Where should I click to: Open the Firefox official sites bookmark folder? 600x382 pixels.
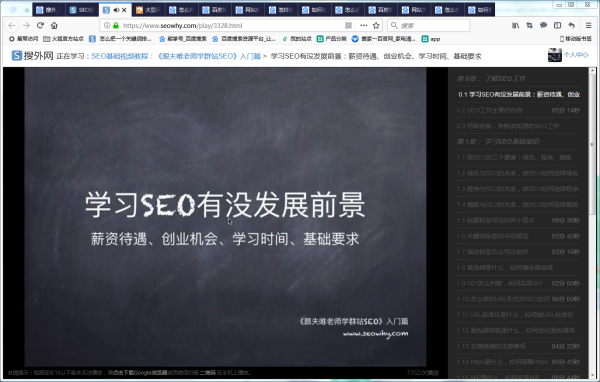[64, 39]
